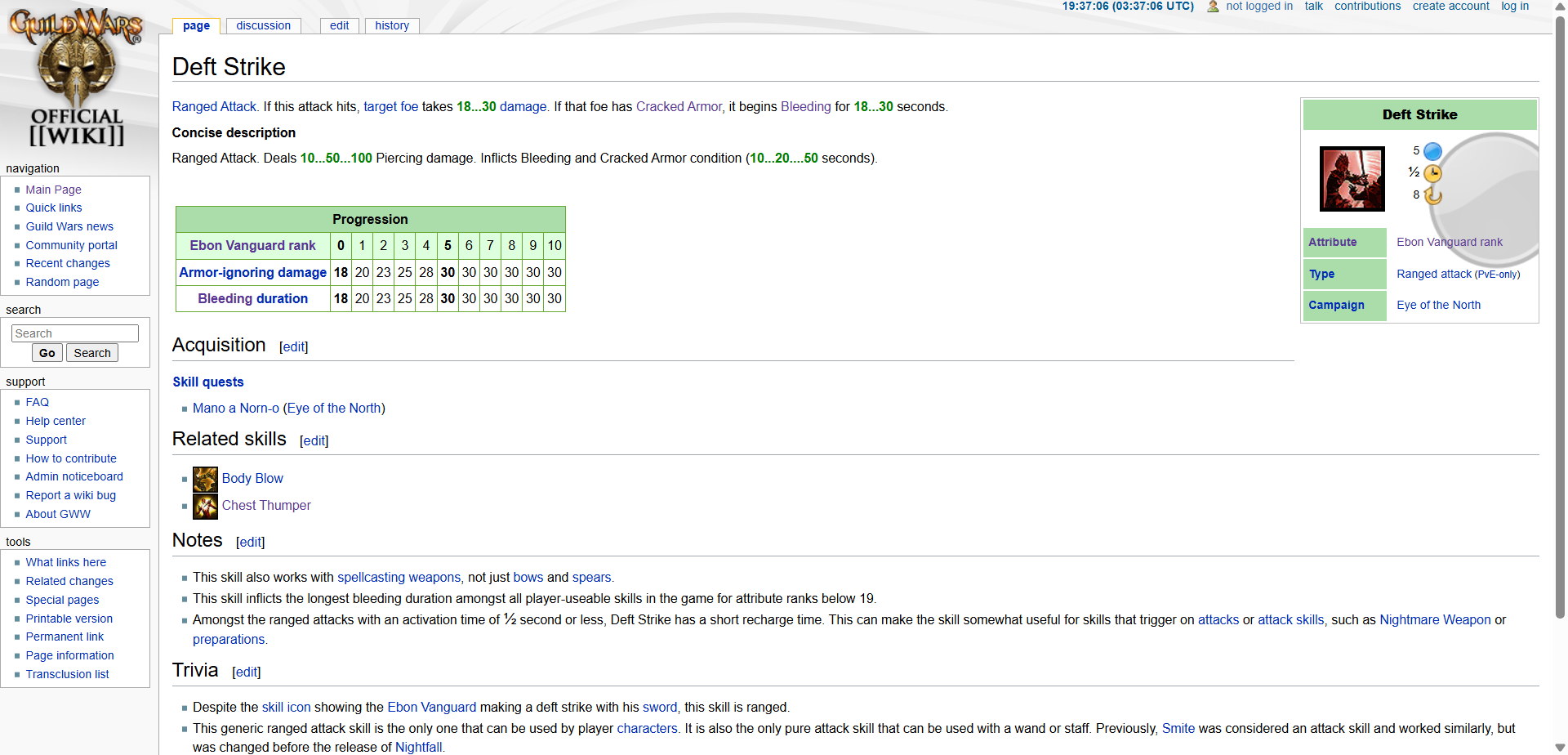This screenshot has width=1568, height=755.
Task: Open How to contribute link
Action: point(71,458)
